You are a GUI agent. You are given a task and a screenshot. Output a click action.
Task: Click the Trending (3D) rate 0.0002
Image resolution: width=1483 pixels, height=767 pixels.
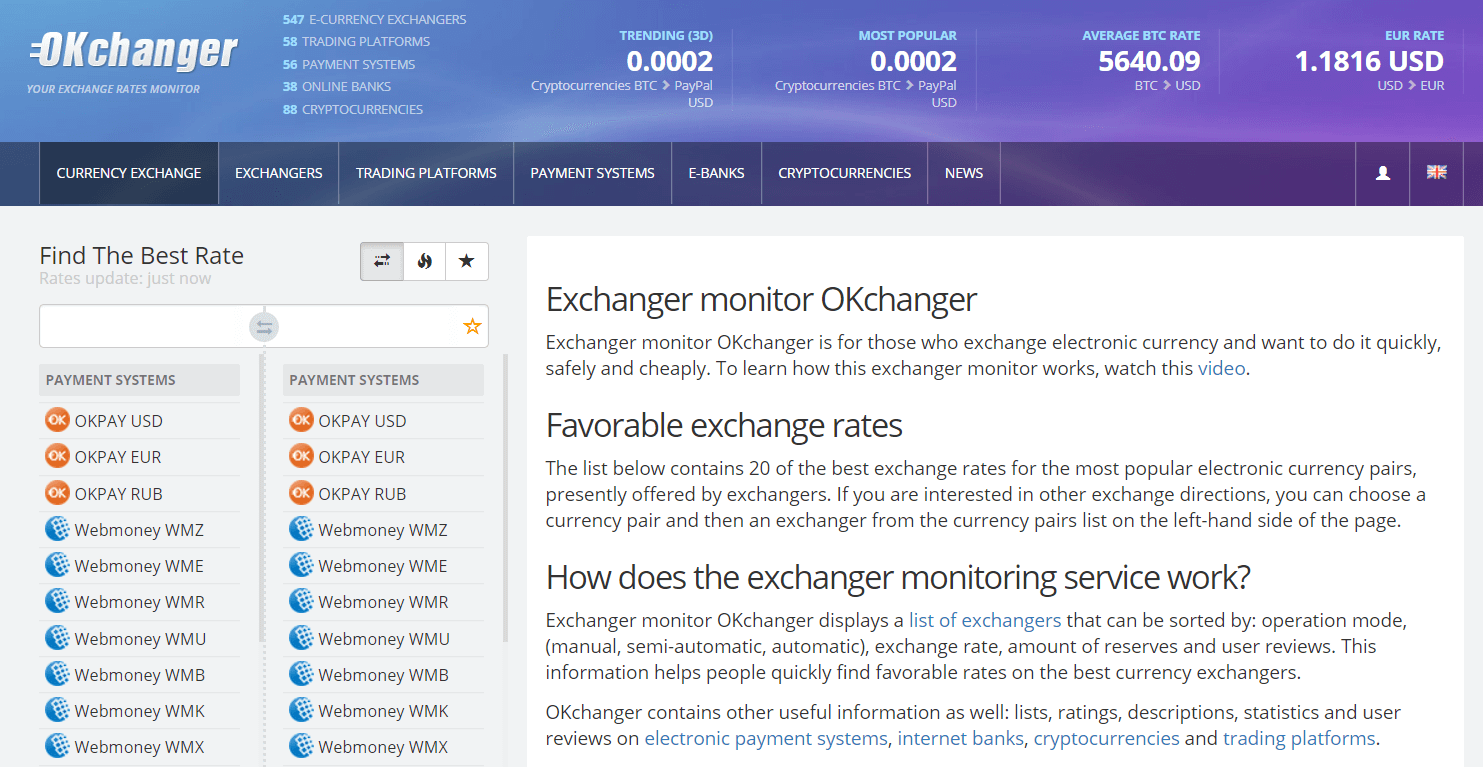(669, 61)
